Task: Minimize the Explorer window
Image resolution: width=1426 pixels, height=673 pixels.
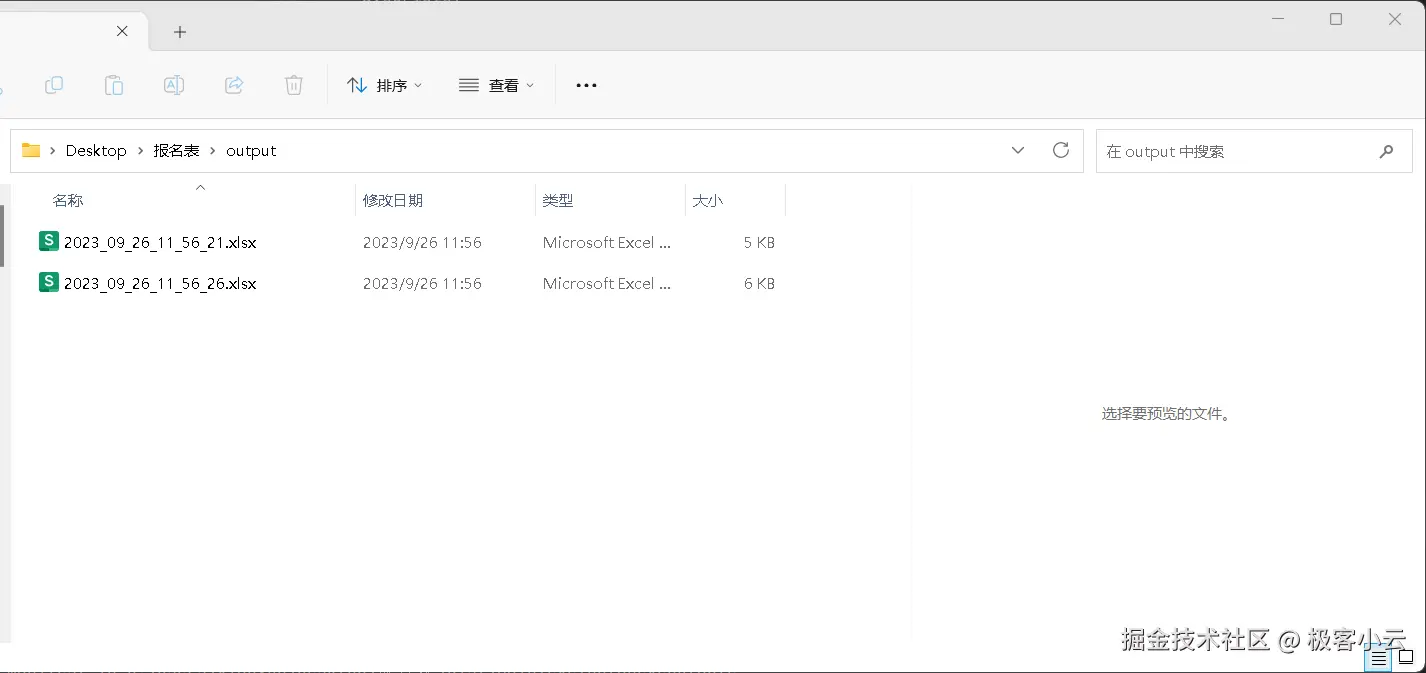Action: point(1277,19)
